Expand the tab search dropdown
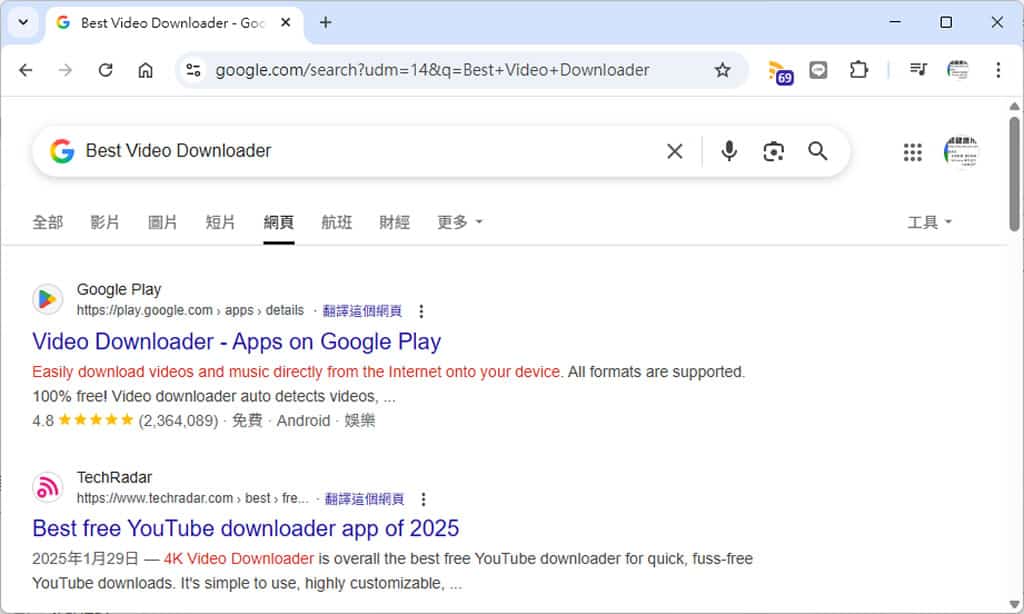This screenshot has height=614, width=1024. pyautogui.click(x=24, y=22)
